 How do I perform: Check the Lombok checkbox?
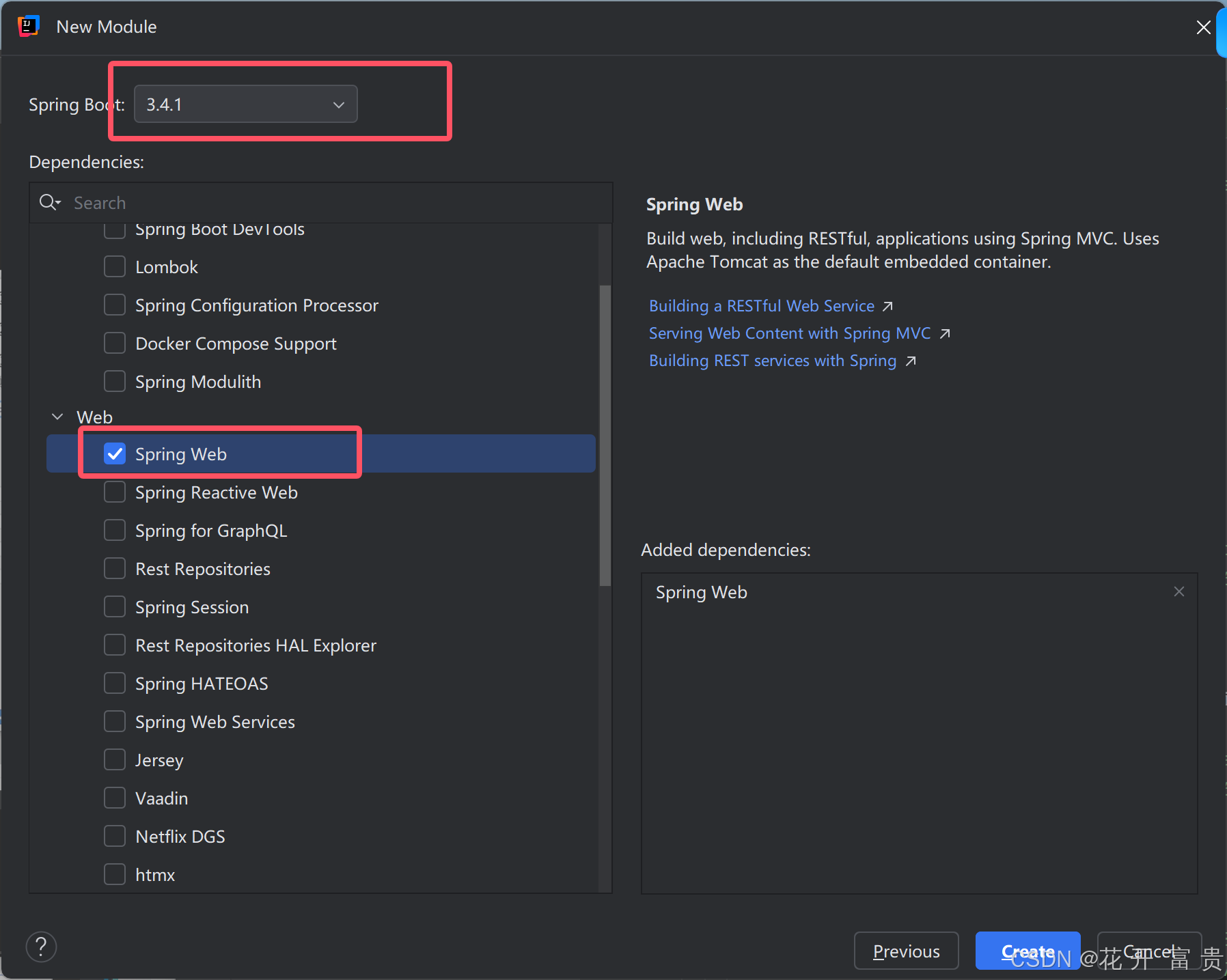point(115,266)
